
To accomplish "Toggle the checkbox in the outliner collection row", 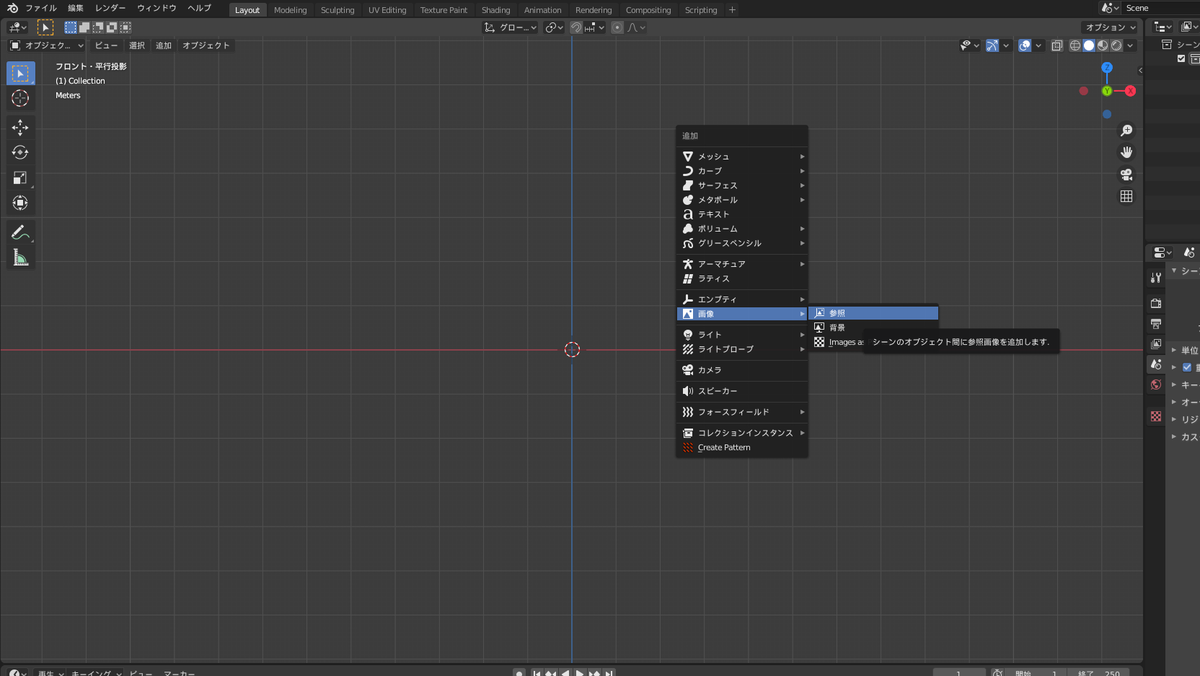I will point(1181,59).
